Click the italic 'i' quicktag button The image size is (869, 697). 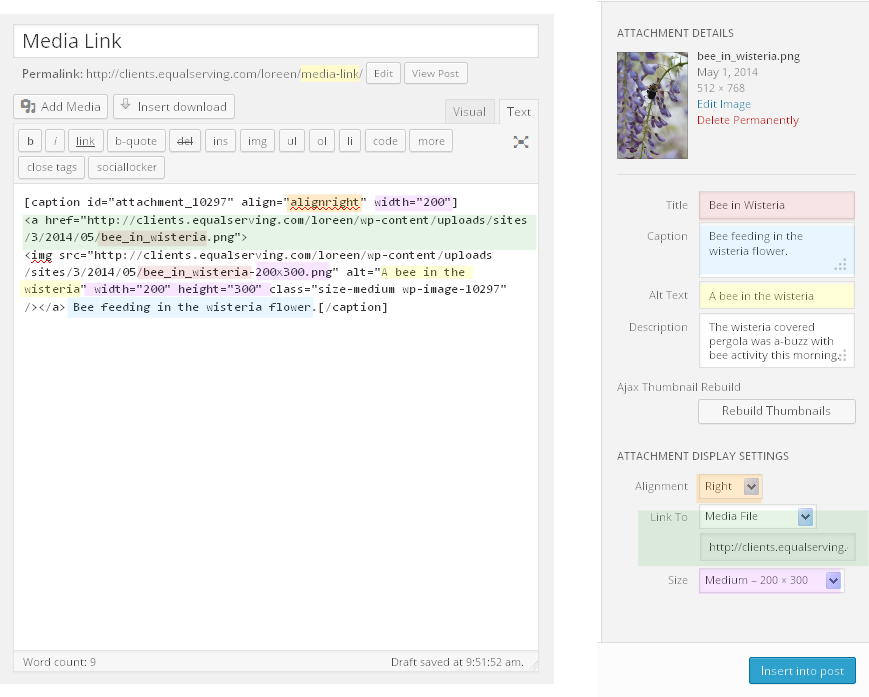click(x=57, y=141)
